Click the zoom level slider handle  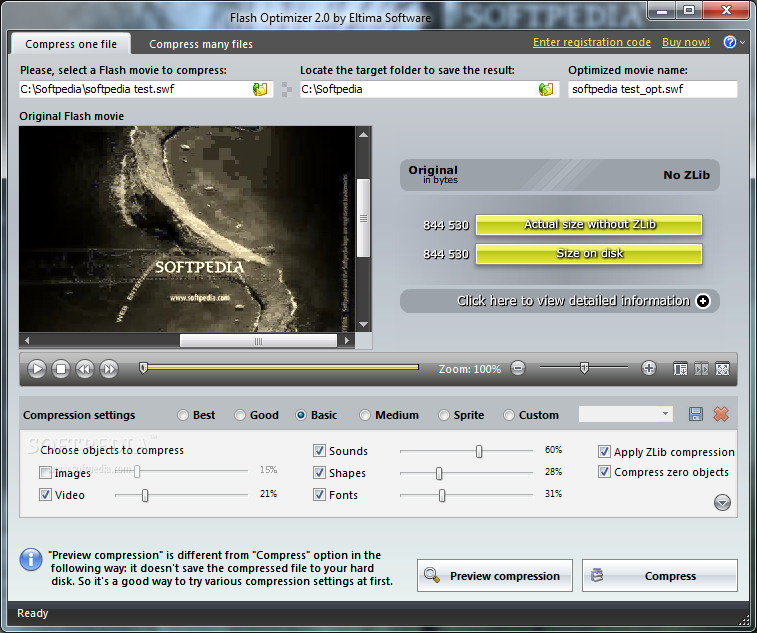[x=584, y=368]
